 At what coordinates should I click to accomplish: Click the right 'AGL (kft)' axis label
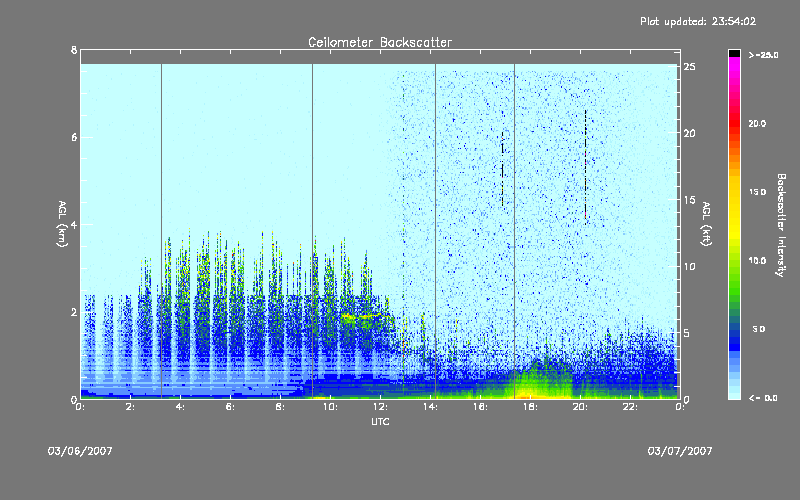[706, 223]
